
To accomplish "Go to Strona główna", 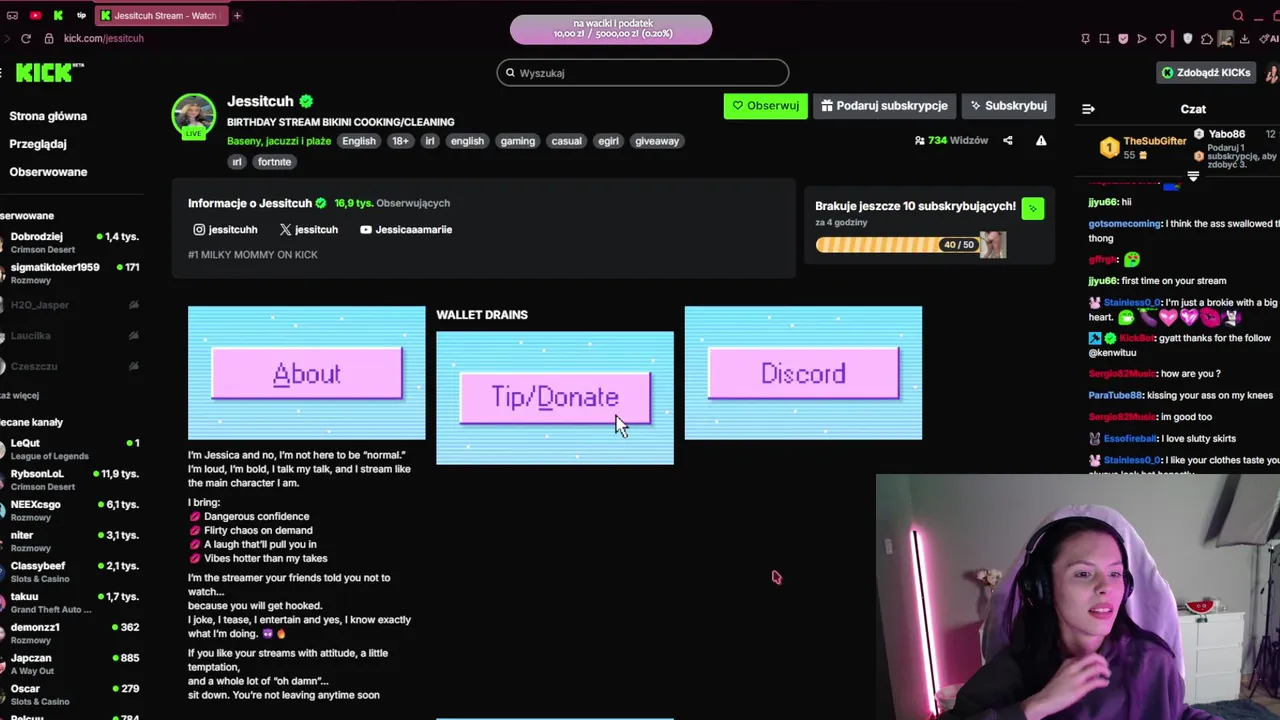I will click(48, 116).
